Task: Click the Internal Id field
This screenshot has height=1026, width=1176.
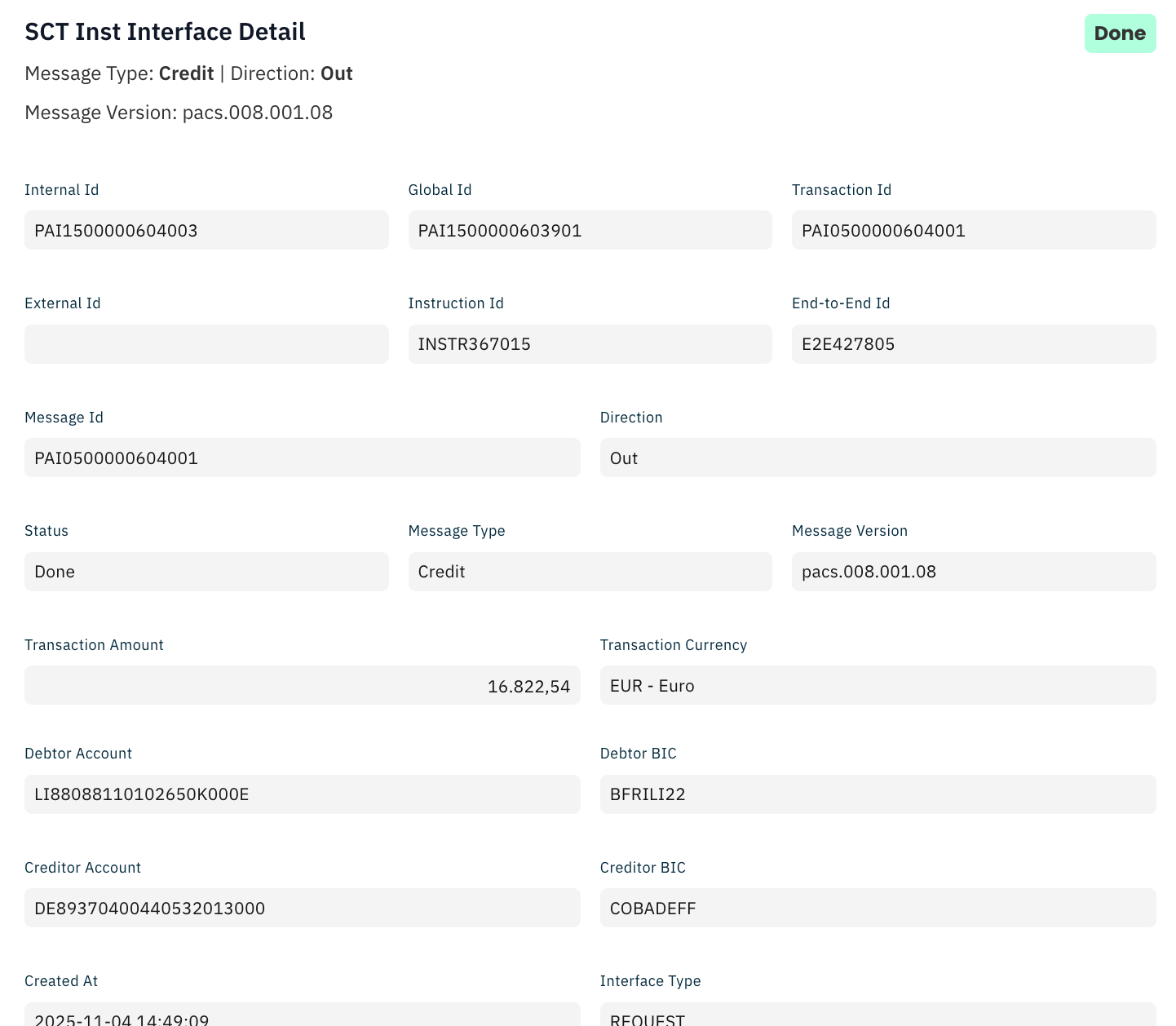Action: [206, 231]
